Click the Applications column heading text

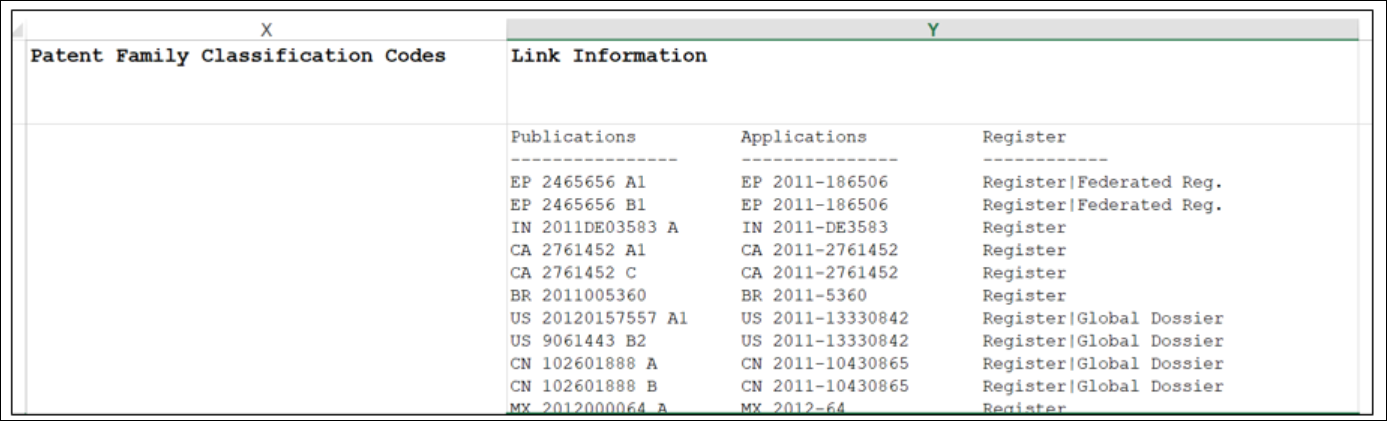803,137
